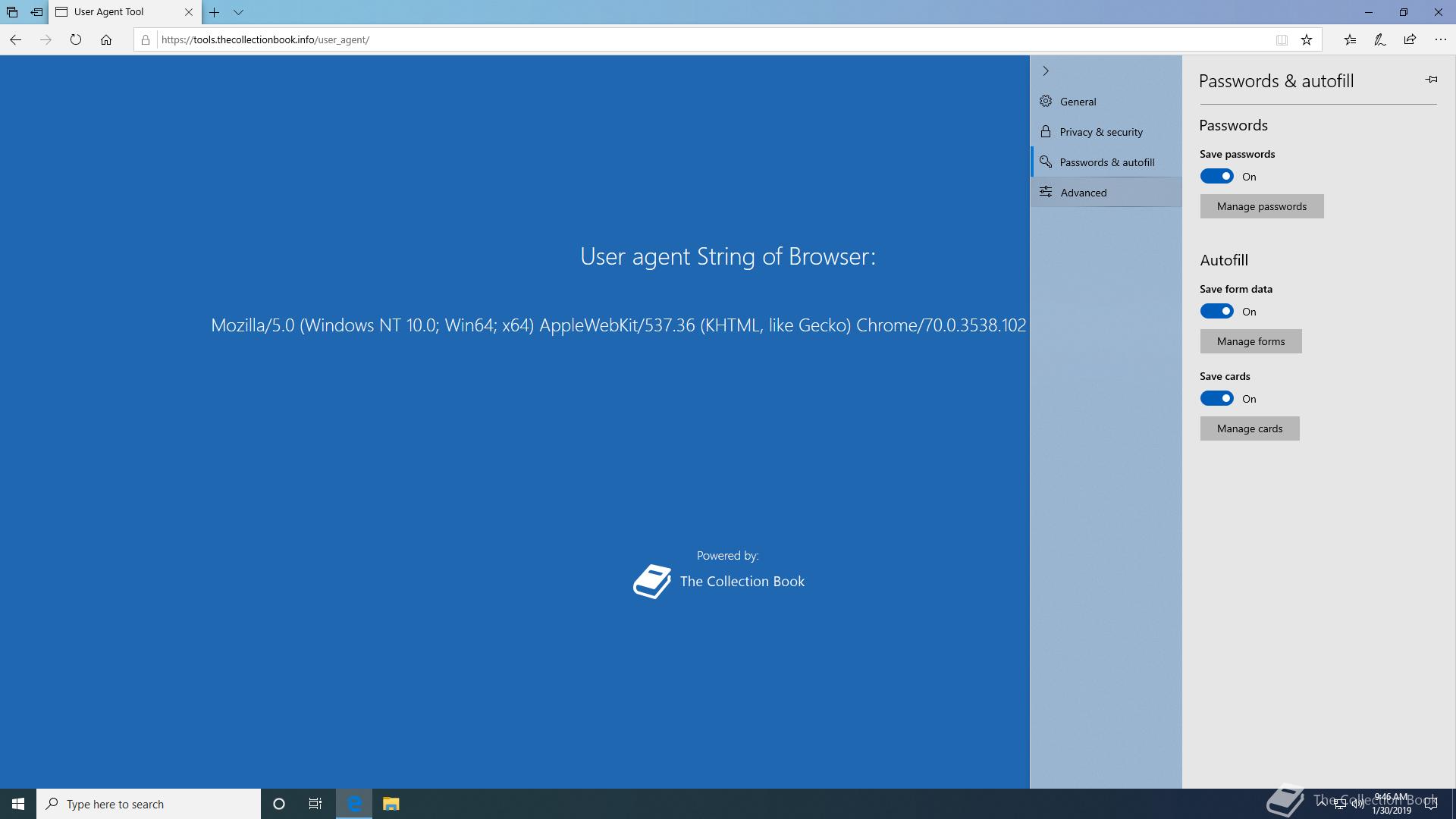Click the taskbar search box
1456x819 pixels.
coord(149,804)
